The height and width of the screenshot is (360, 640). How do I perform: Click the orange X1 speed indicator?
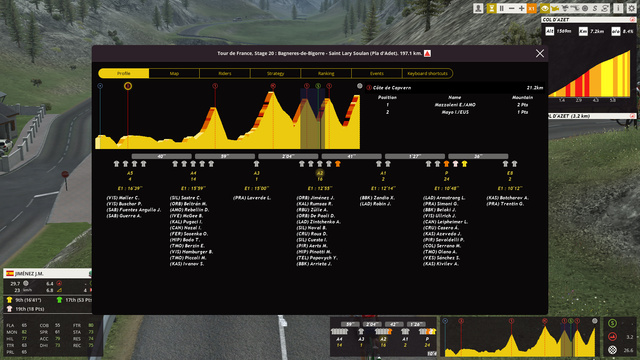click(x=531, y=8)
